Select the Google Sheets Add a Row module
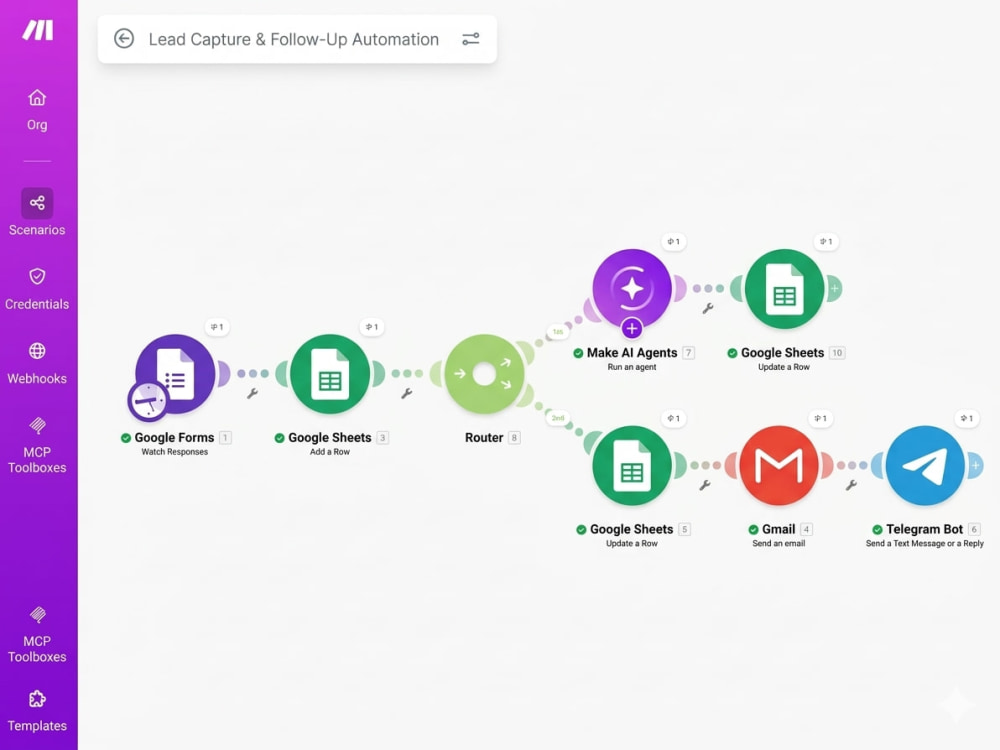 point(330,374)
